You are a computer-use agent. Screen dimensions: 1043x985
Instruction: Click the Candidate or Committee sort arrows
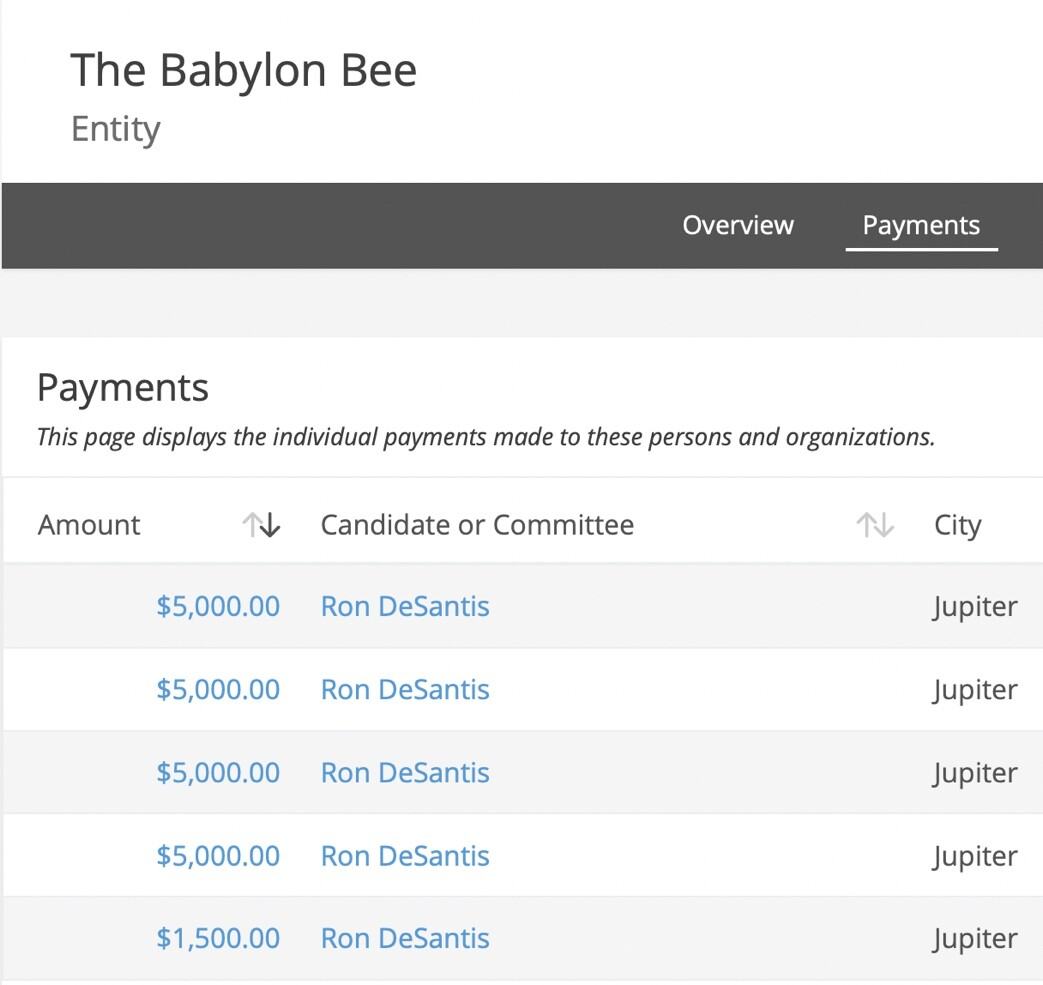coord(875,525)
